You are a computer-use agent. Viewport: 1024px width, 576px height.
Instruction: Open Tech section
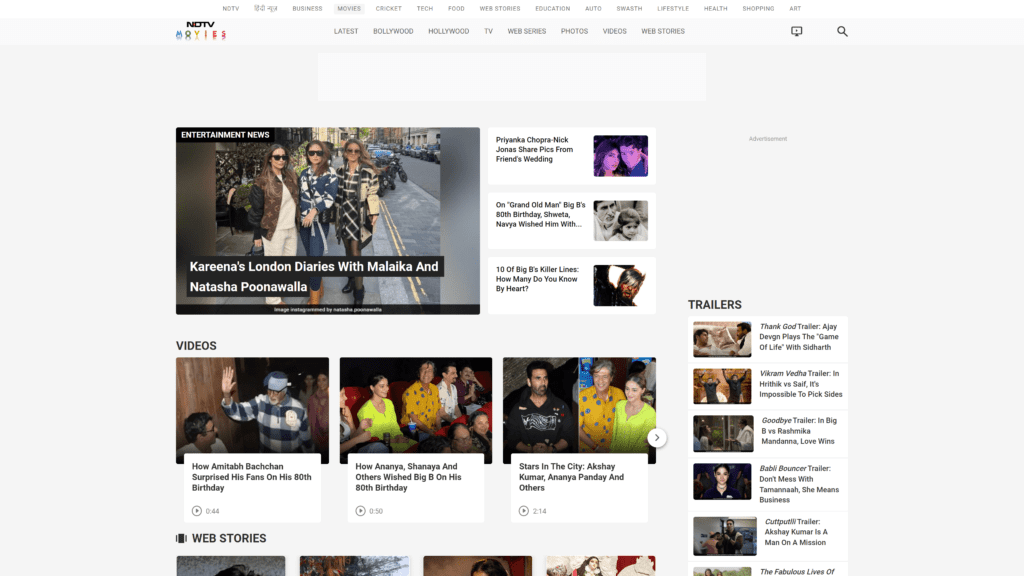click(x=424, y=8)
